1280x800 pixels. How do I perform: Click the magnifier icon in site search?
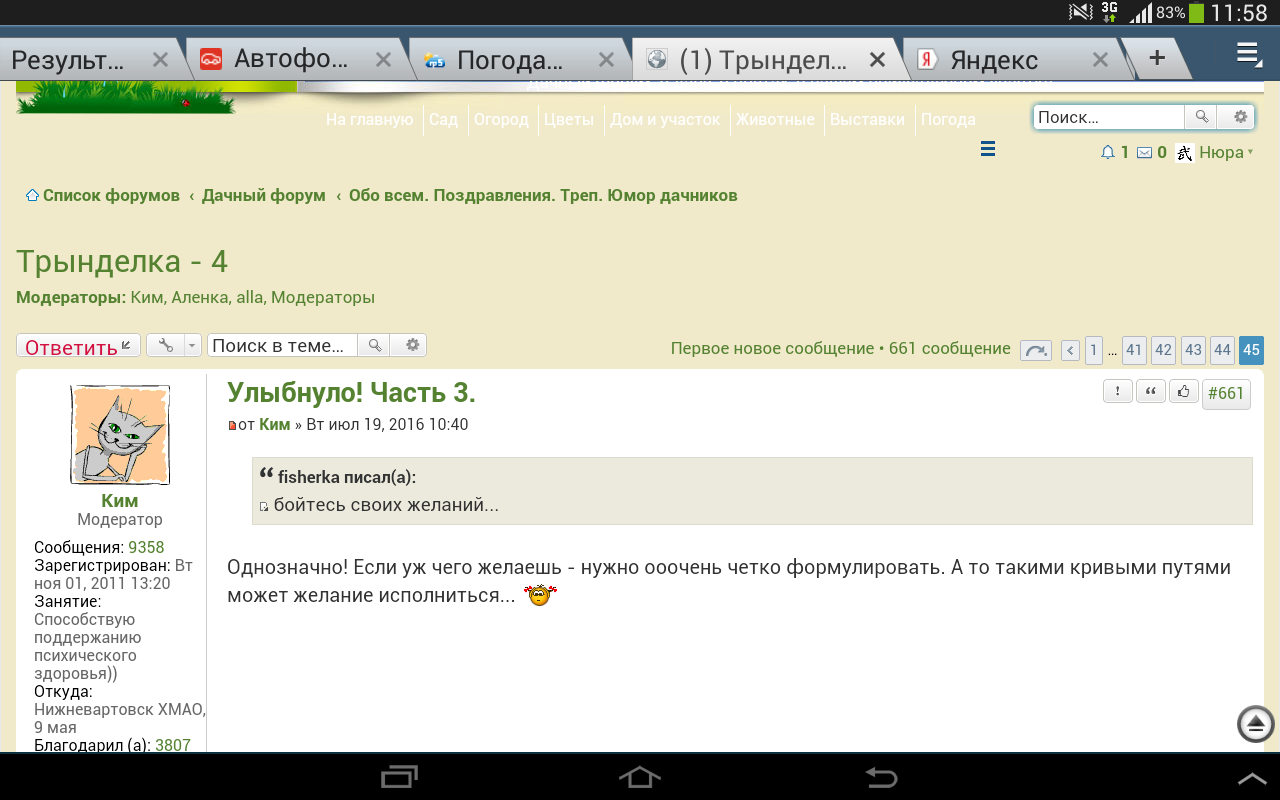[x=1201, y=117]
